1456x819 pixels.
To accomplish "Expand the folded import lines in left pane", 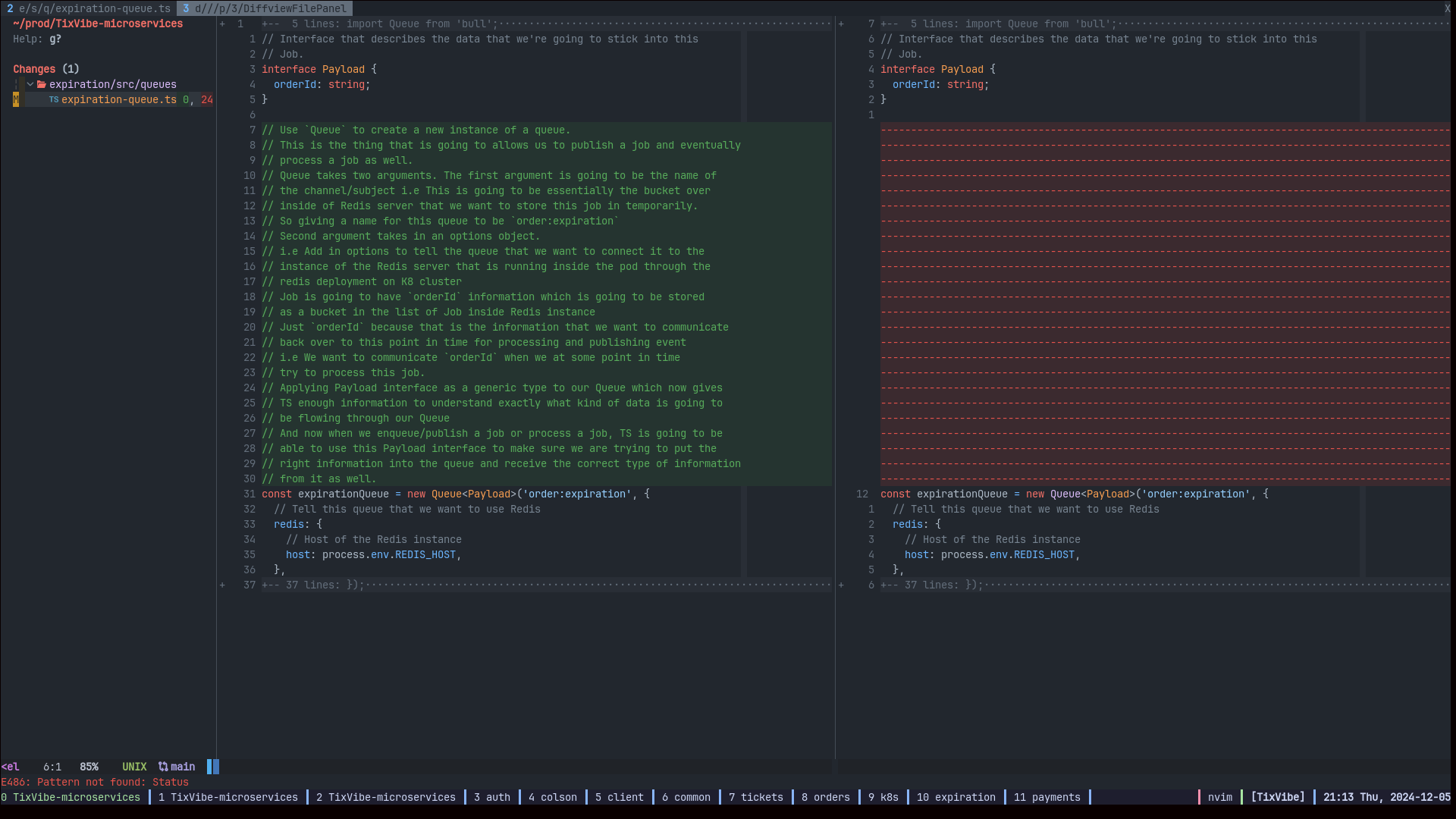I will pyautogui.click(x=379, y=24).
